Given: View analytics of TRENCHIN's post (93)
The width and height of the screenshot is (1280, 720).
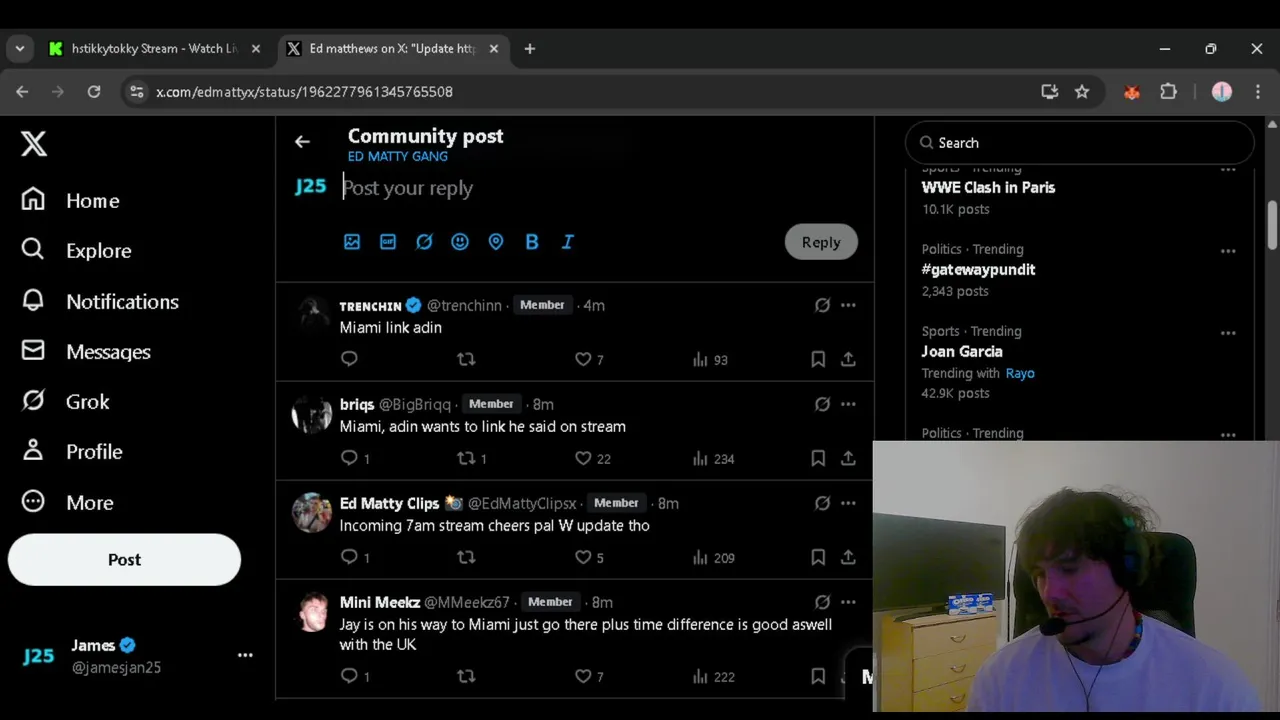Looking at the screenshot, I should point(710,359).
